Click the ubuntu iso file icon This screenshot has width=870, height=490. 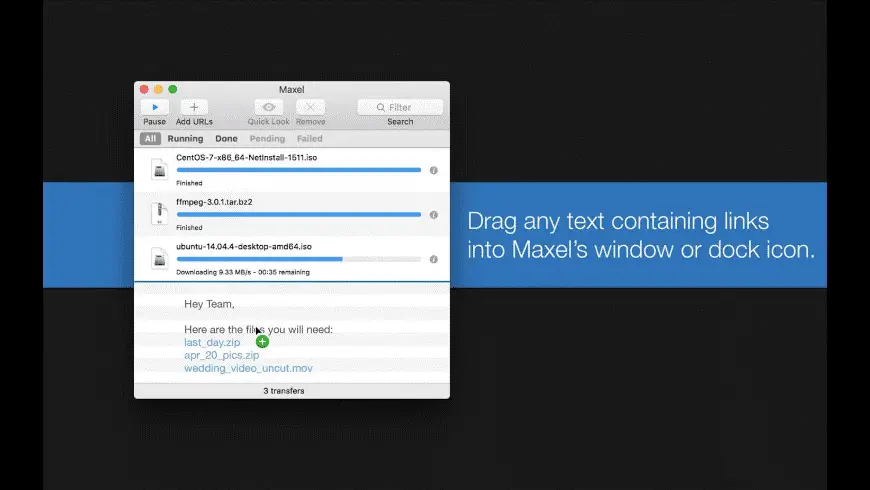[159, 259]
